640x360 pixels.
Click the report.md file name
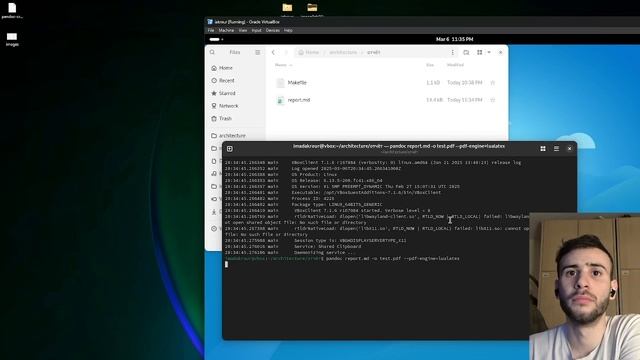point(299,100)
